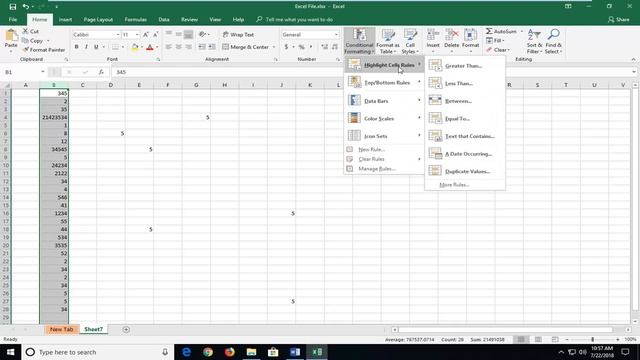This screenshot has height=360, width=640.
Task: Click the Undo arrow icon
Action: coord(26,7)
